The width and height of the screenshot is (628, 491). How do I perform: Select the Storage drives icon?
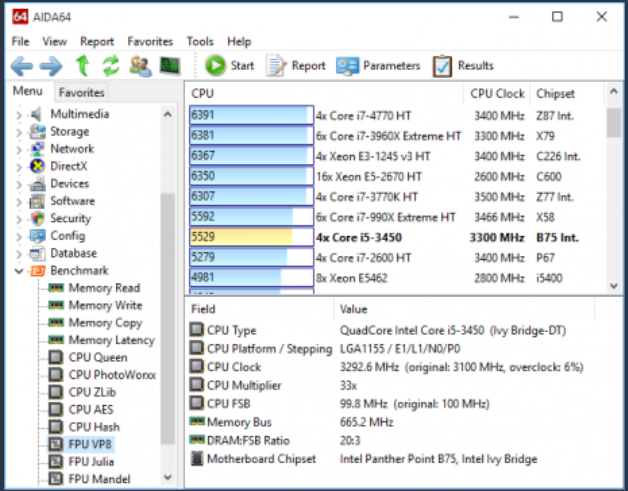click(37, 131)
